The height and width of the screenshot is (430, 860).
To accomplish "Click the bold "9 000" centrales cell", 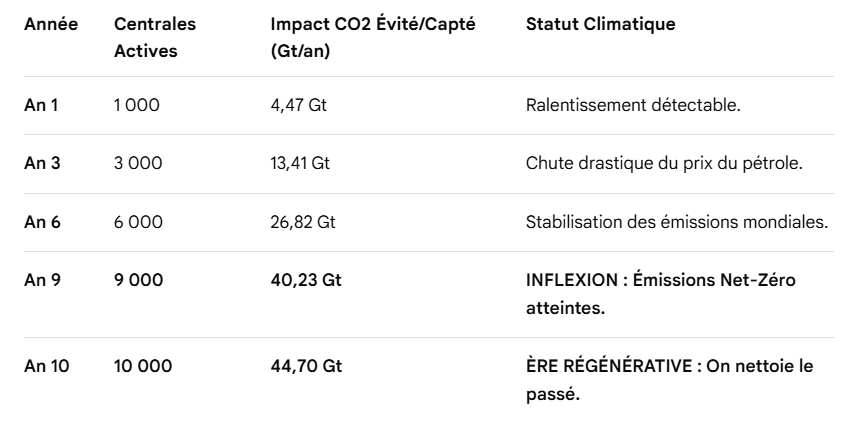I will [139, 280].
